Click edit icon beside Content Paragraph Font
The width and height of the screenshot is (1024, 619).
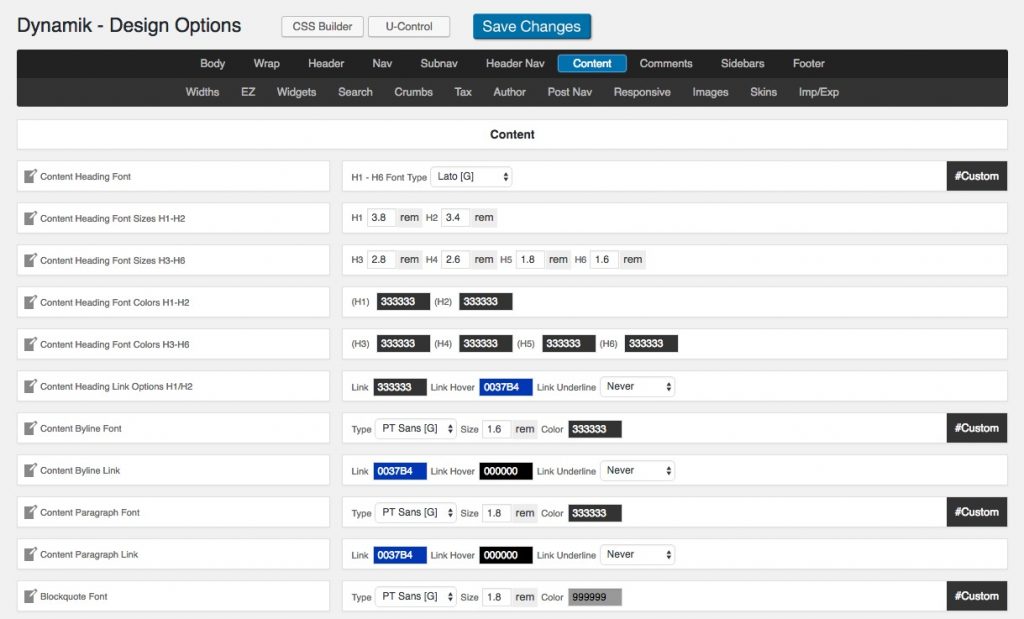(30, 512)
